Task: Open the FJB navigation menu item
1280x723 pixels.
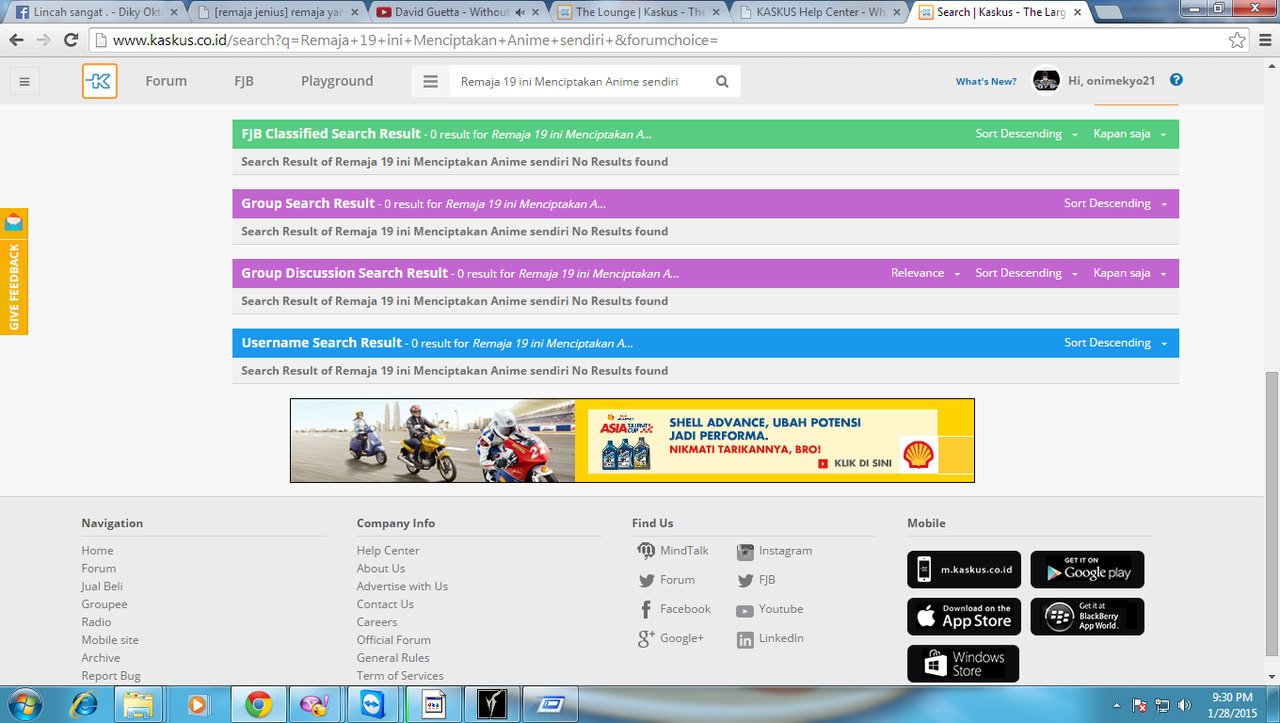Action: [x=244, y=81]
